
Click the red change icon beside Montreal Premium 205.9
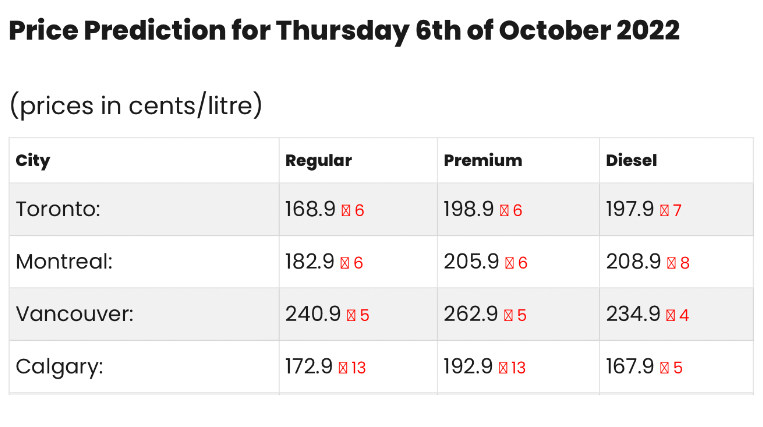[x=509, y=263]
